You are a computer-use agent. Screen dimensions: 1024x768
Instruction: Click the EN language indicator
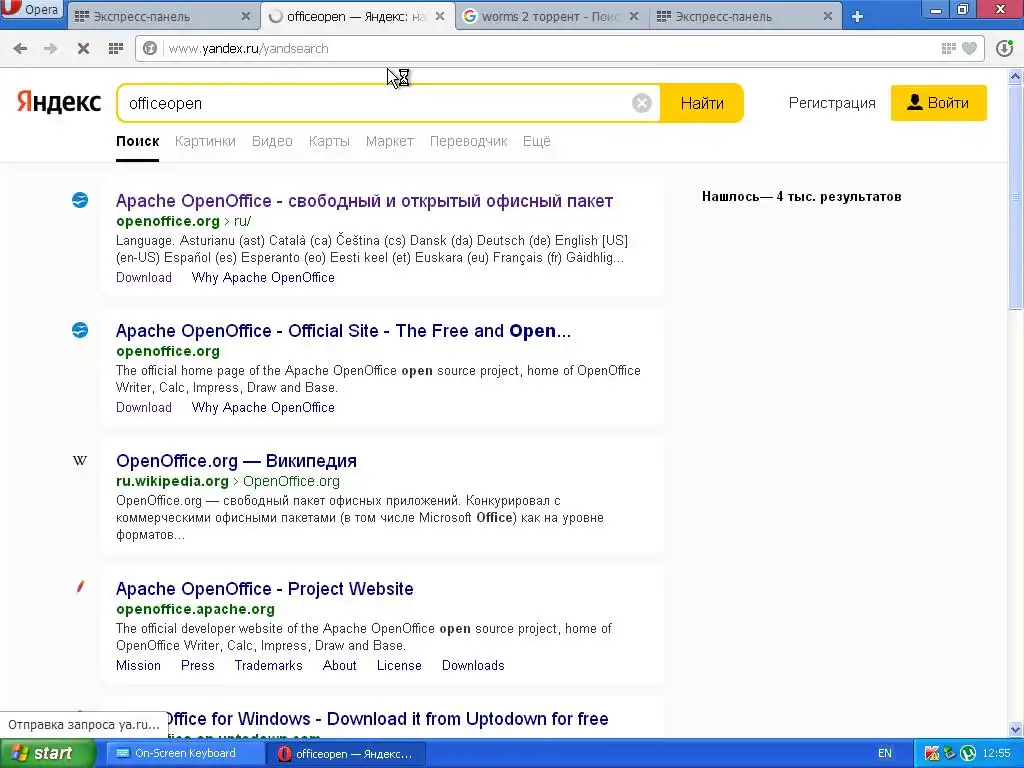(x=885, y=754)
